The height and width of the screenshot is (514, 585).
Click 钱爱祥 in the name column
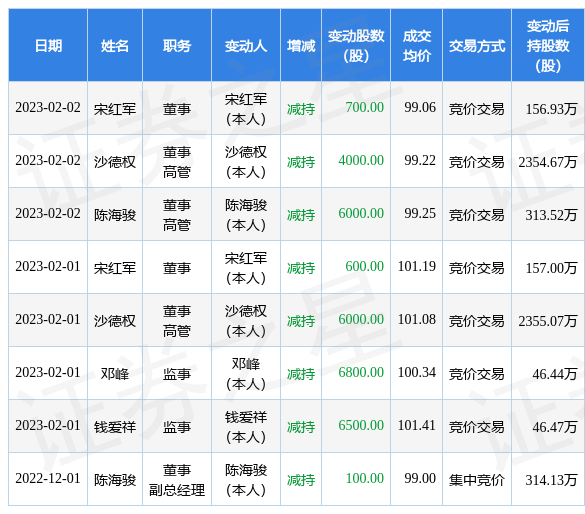tap(115, 426)
